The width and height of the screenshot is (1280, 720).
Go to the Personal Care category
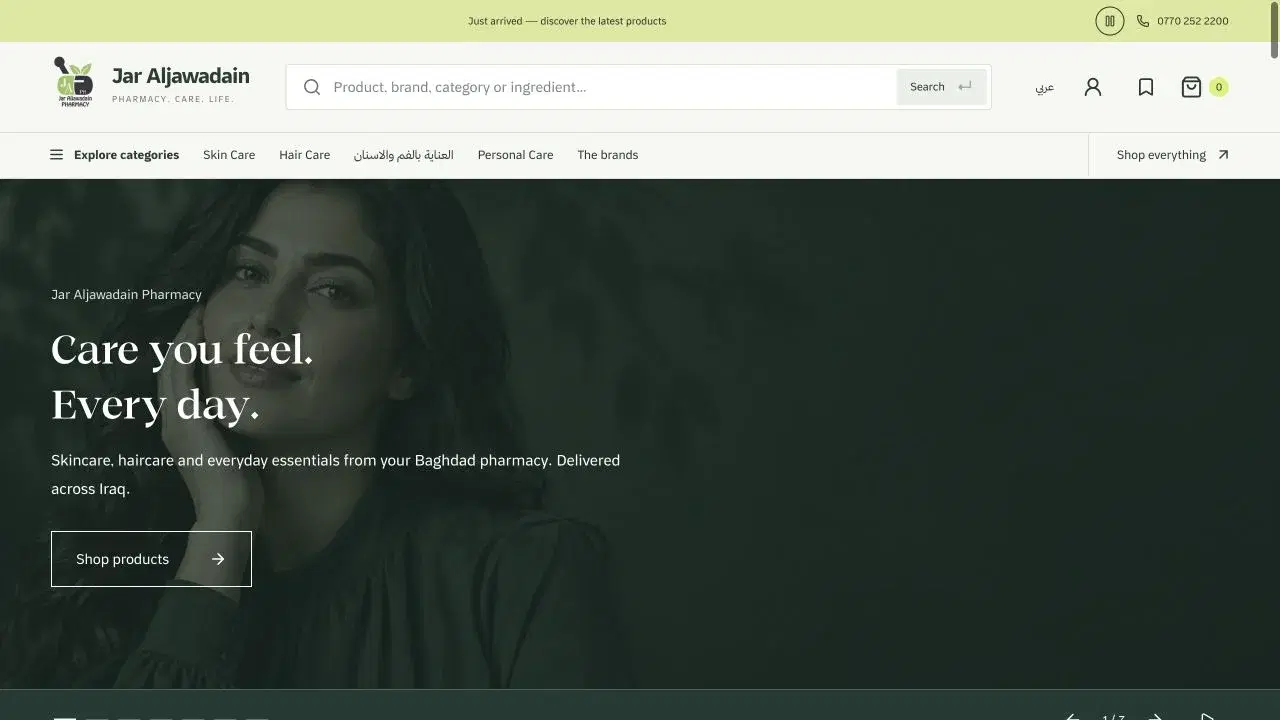pyautogui.click(x=515, y=155)
